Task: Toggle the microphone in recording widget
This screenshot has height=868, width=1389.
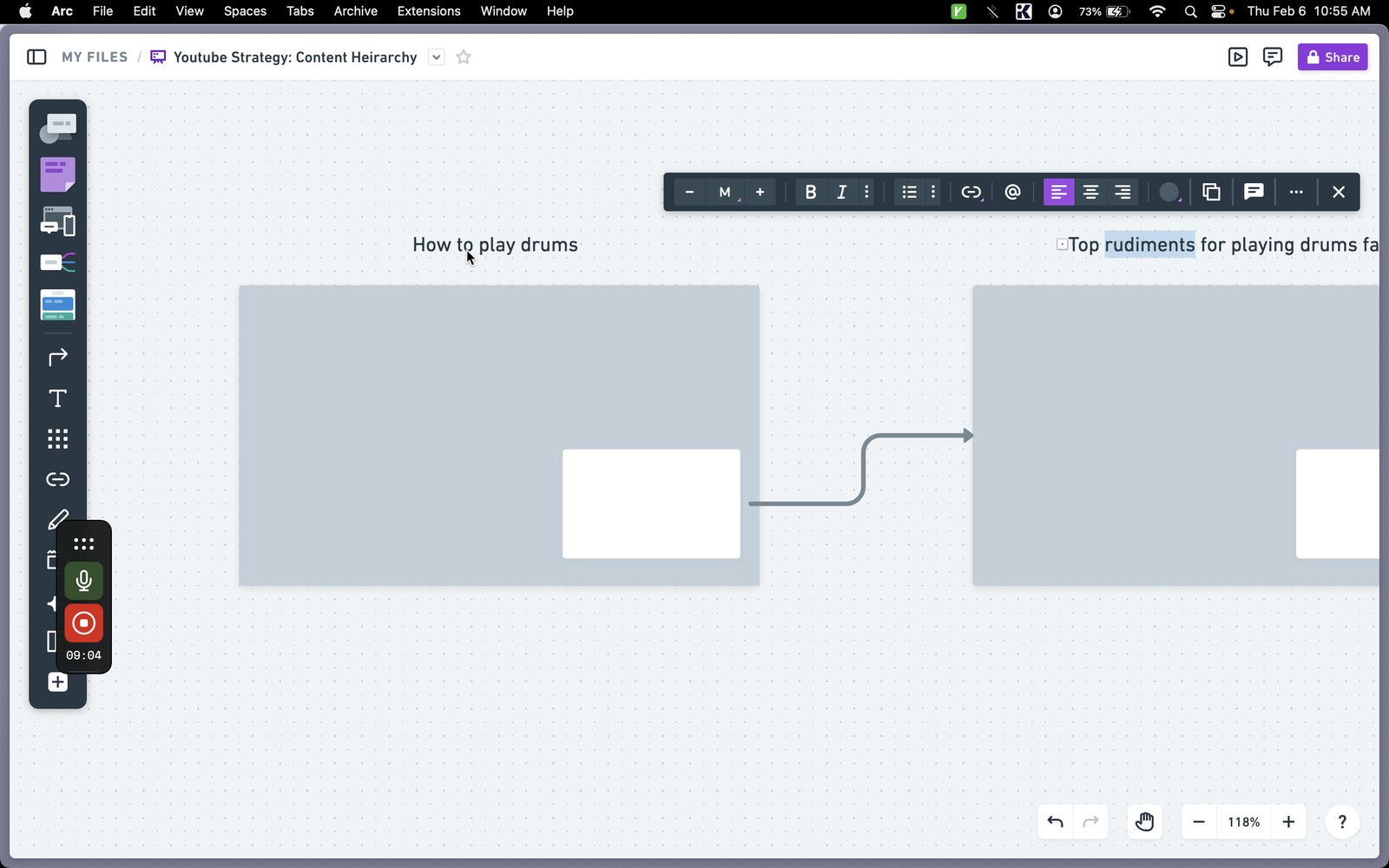Action: [x=84, y=581]
